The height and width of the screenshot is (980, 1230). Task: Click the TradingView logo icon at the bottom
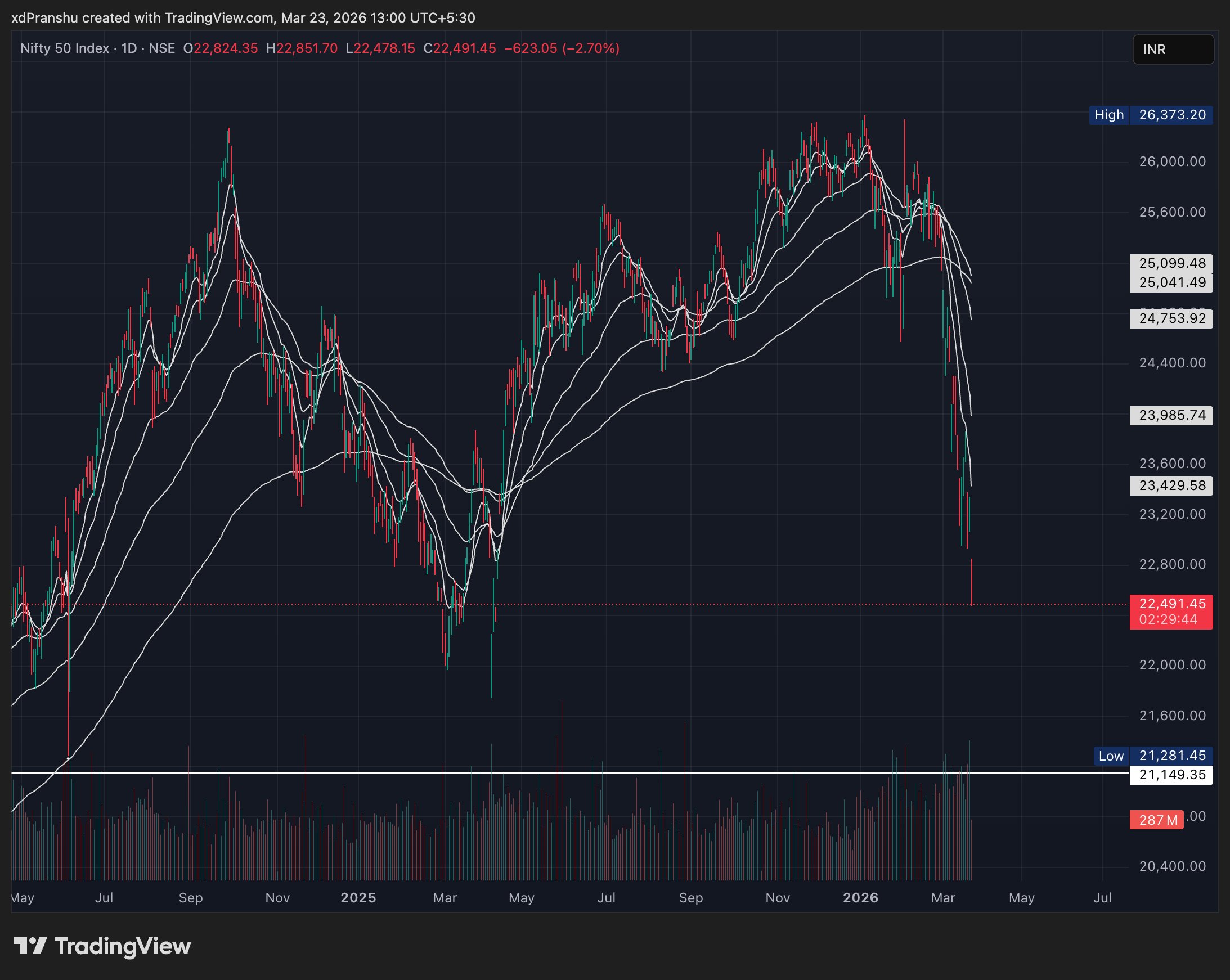[30, 946]
